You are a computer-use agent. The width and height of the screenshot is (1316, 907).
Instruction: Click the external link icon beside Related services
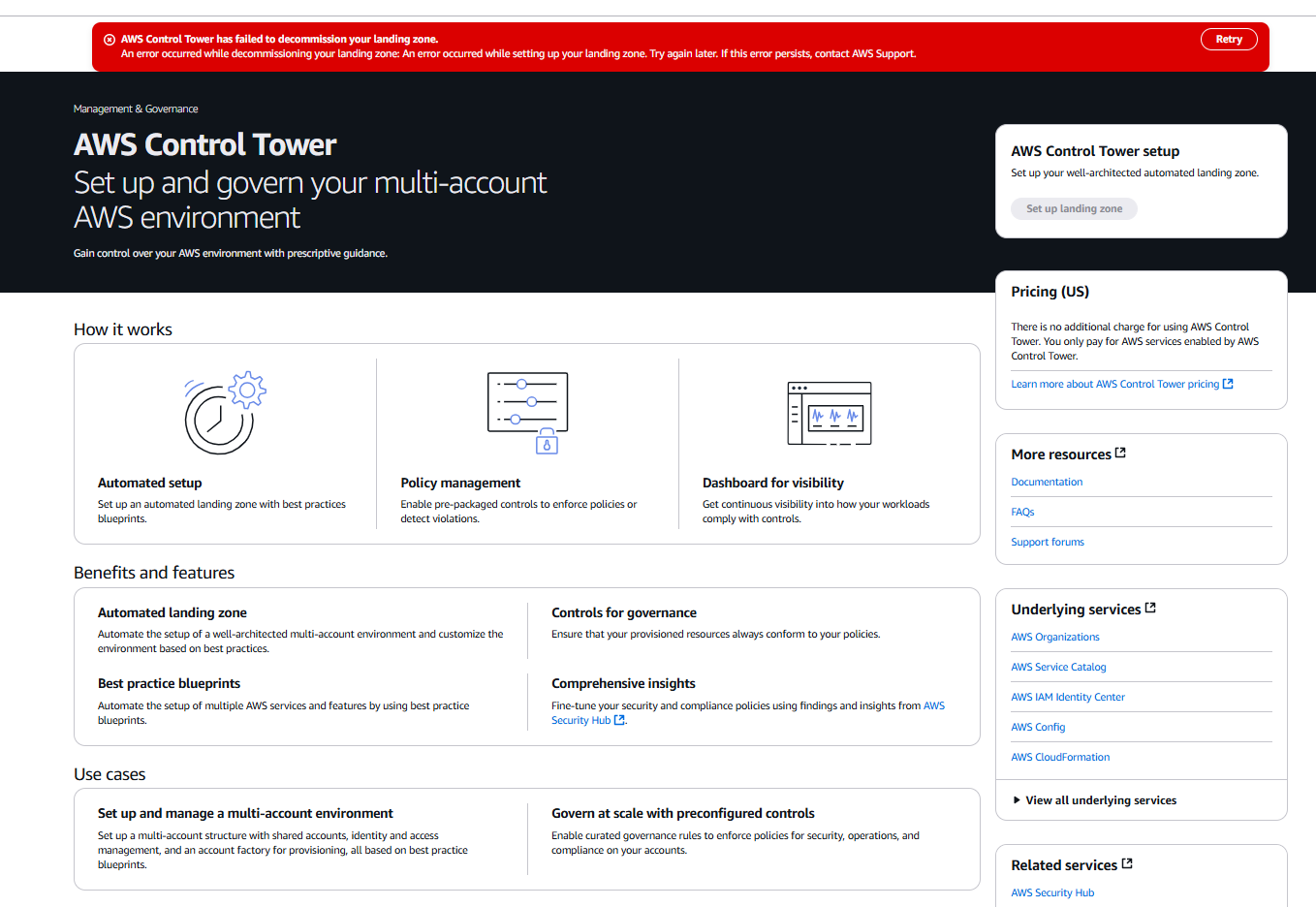click(1127, 863)
